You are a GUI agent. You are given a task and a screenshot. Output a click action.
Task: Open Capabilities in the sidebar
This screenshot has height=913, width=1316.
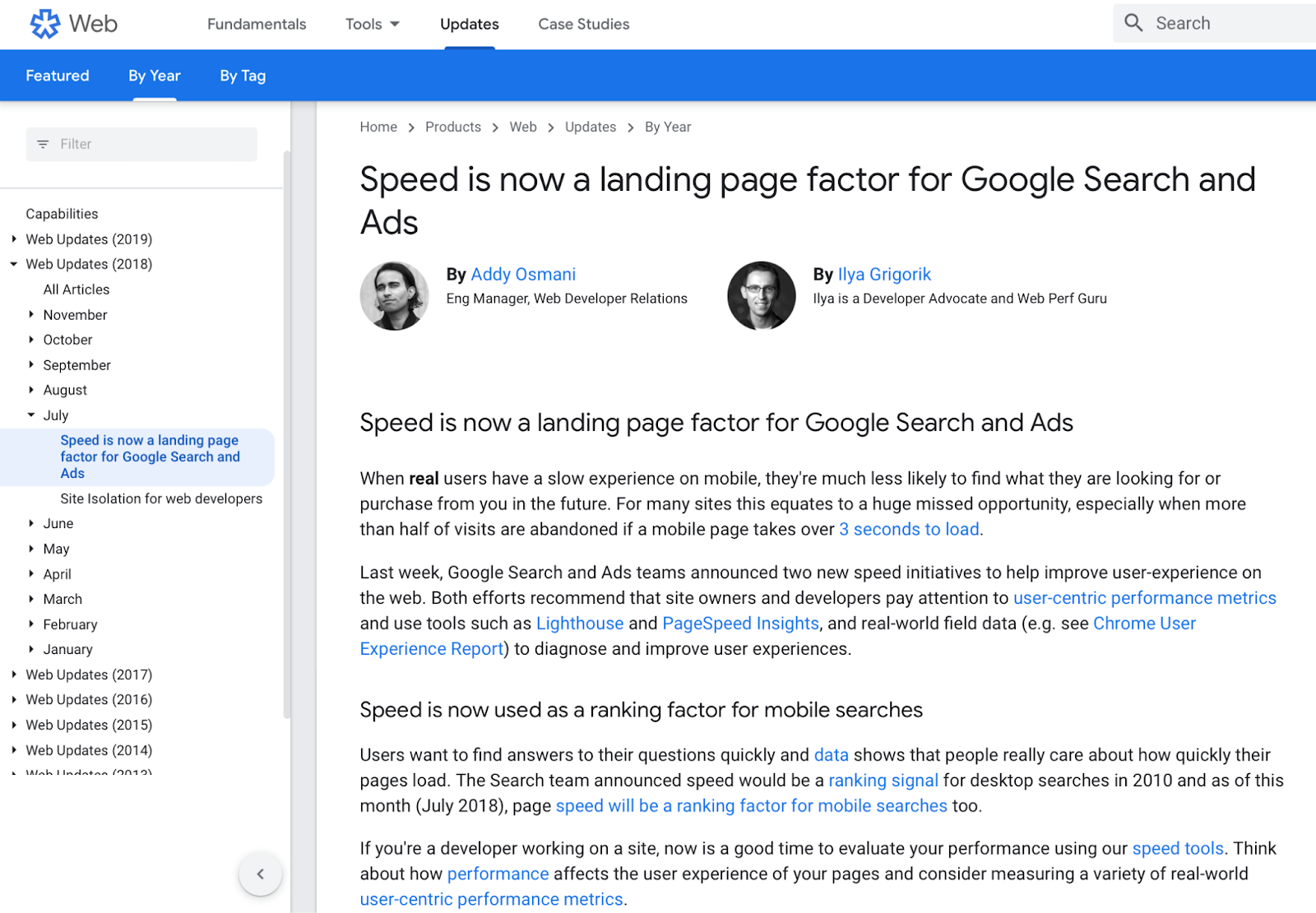pos(62,214)
